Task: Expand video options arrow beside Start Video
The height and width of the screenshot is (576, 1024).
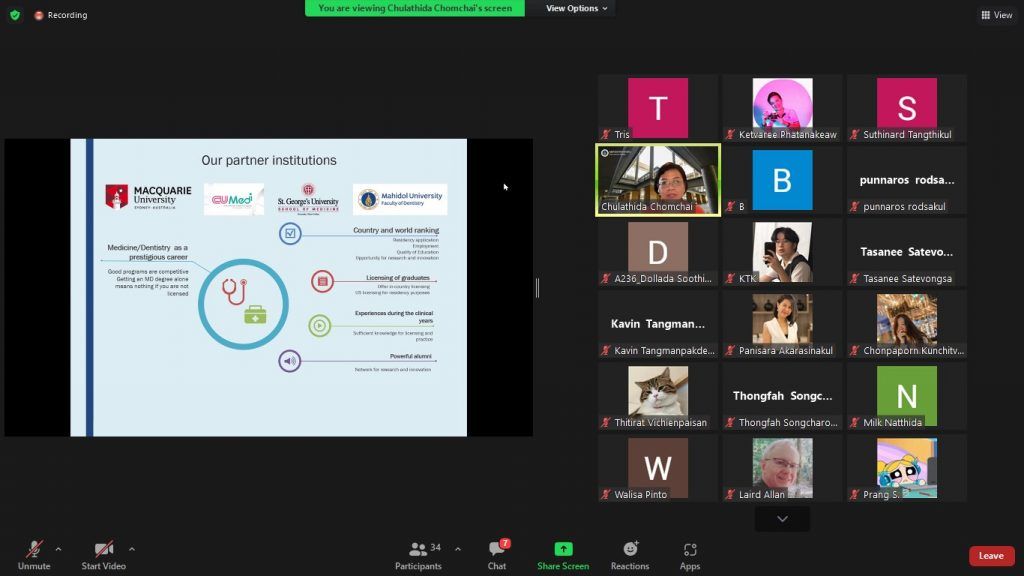Action: coord(131,549)
